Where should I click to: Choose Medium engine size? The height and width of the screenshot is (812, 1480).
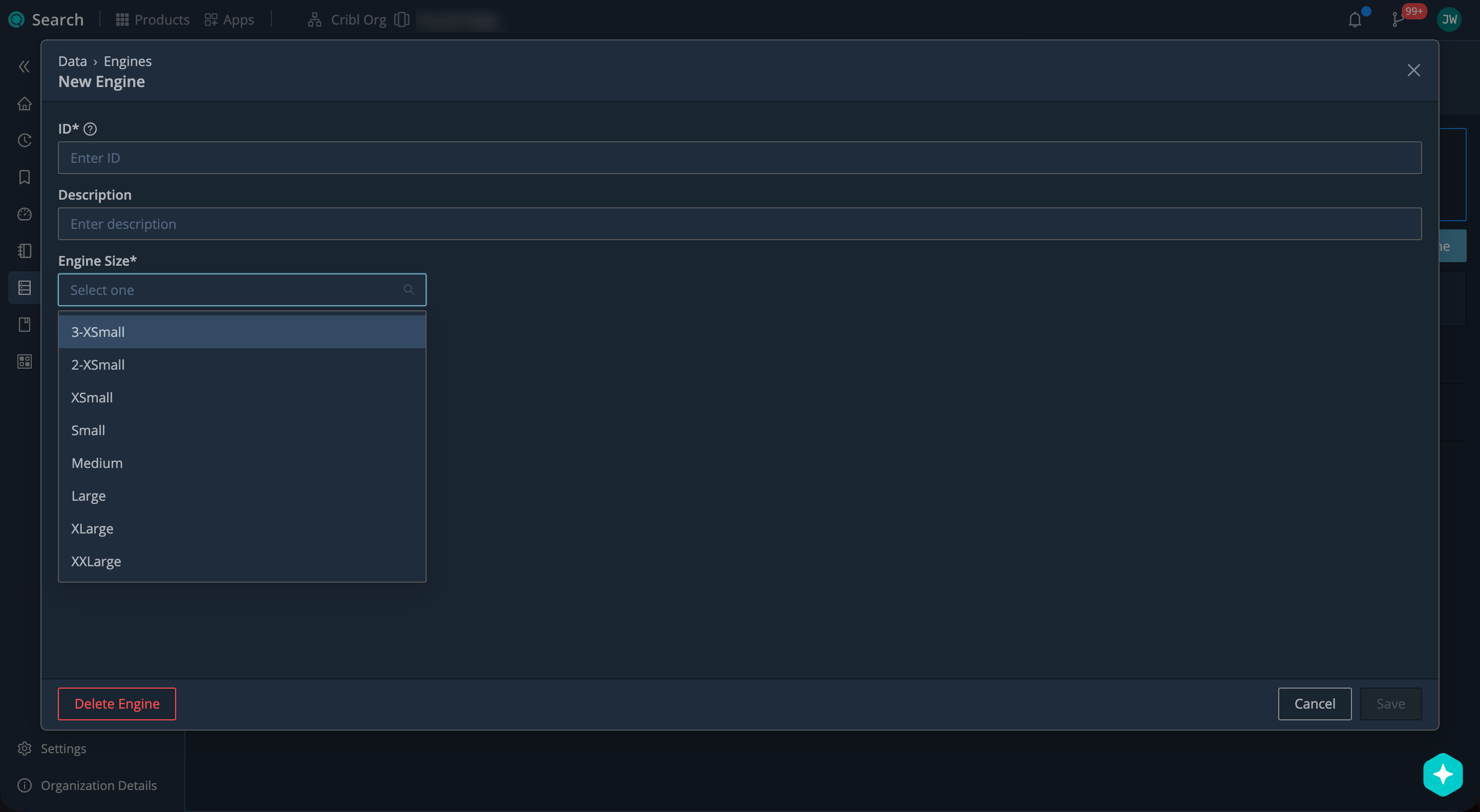pos(242,463)
